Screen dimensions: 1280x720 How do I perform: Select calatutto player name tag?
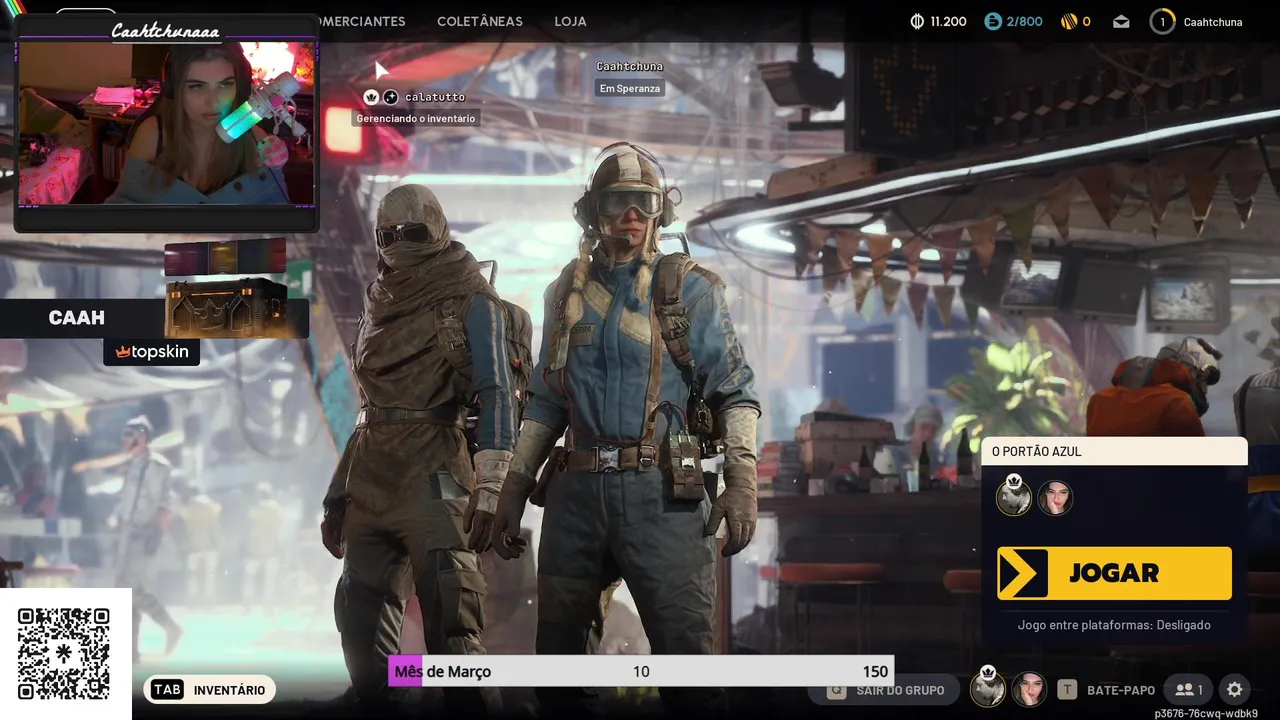(435, 97)
